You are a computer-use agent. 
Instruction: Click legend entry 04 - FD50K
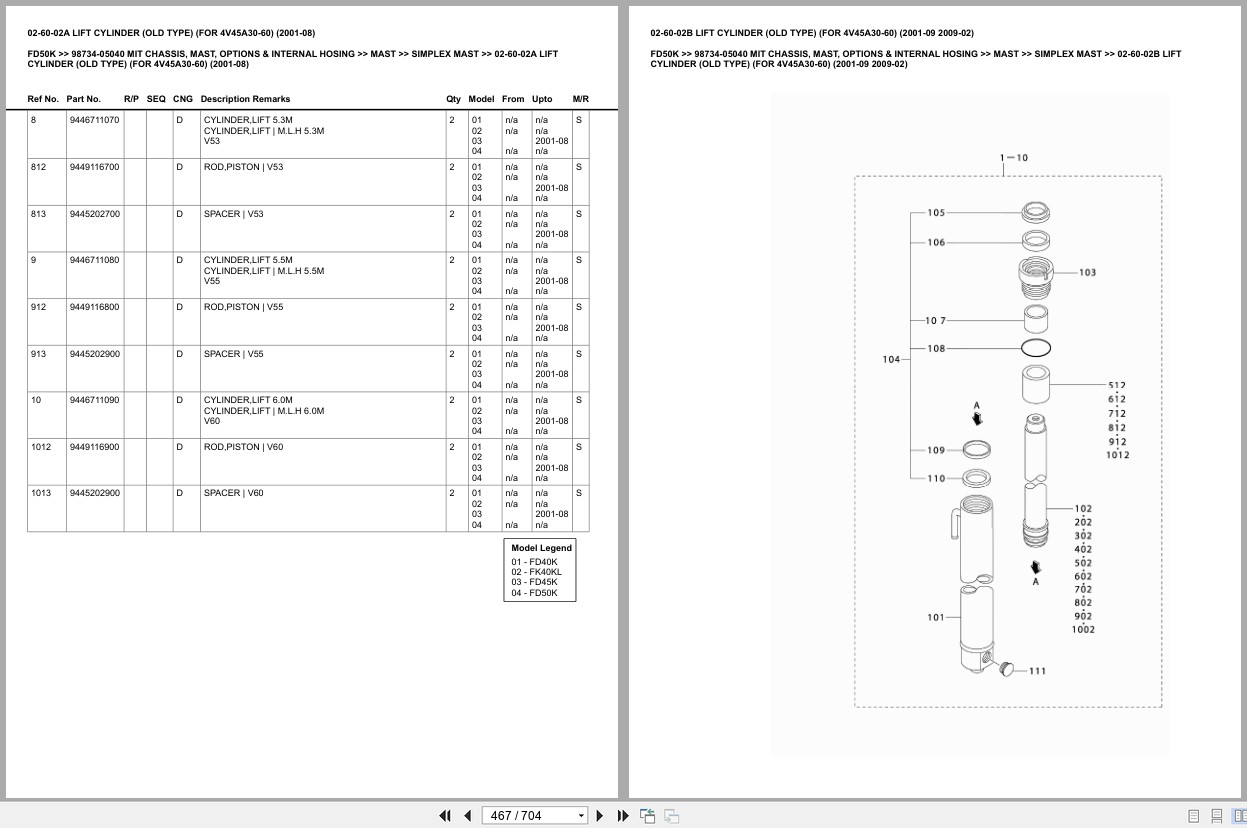(x=534, y=593)
